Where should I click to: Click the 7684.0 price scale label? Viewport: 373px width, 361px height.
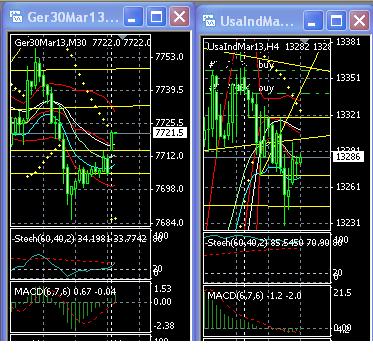coord(169,222)
